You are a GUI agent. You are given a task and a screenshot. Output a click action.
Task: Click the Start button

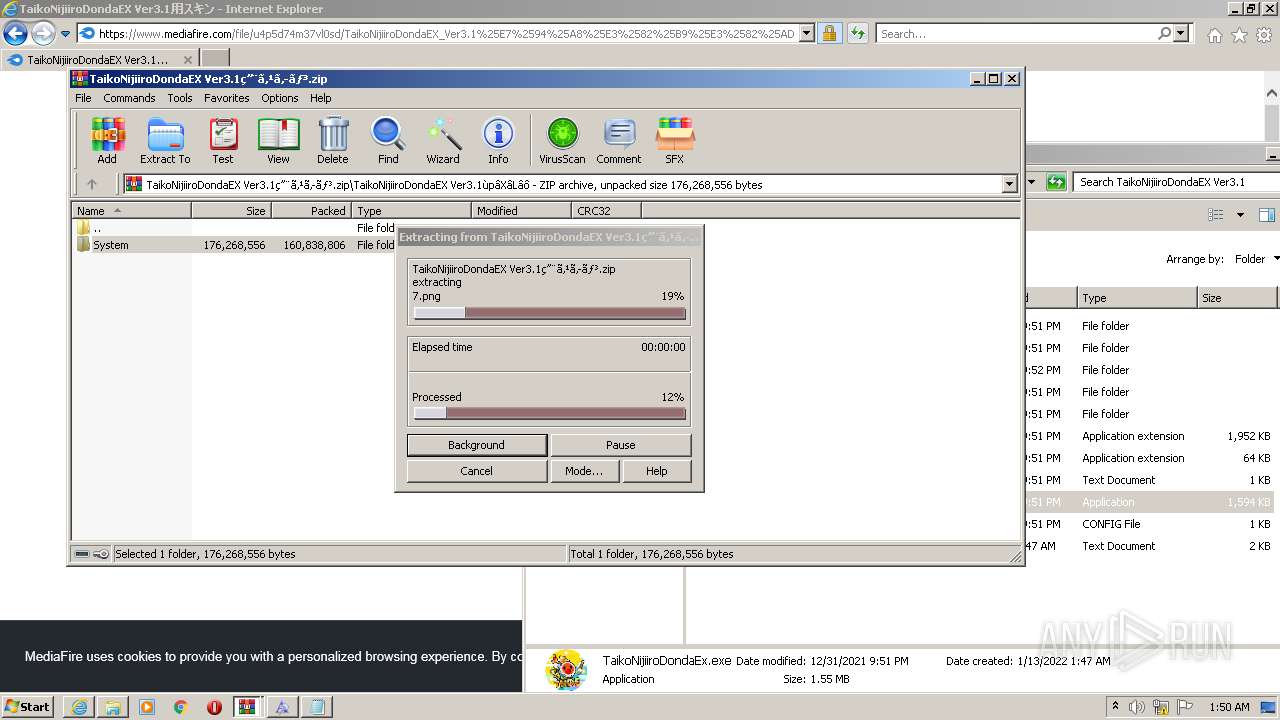click(x=28, y=707)
